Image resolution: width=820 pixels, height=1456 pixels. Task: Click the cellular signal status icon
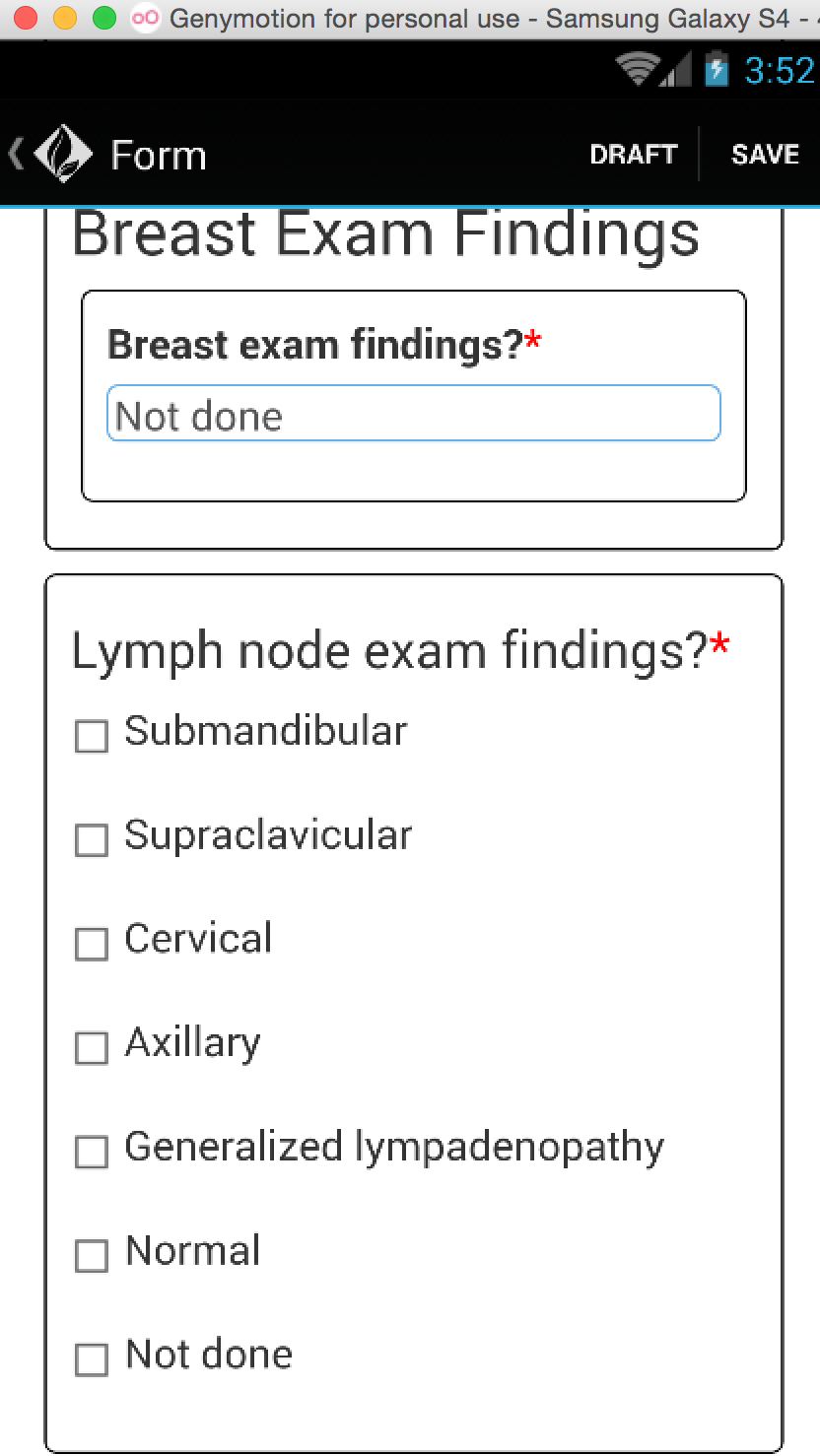tap(676, 69)
